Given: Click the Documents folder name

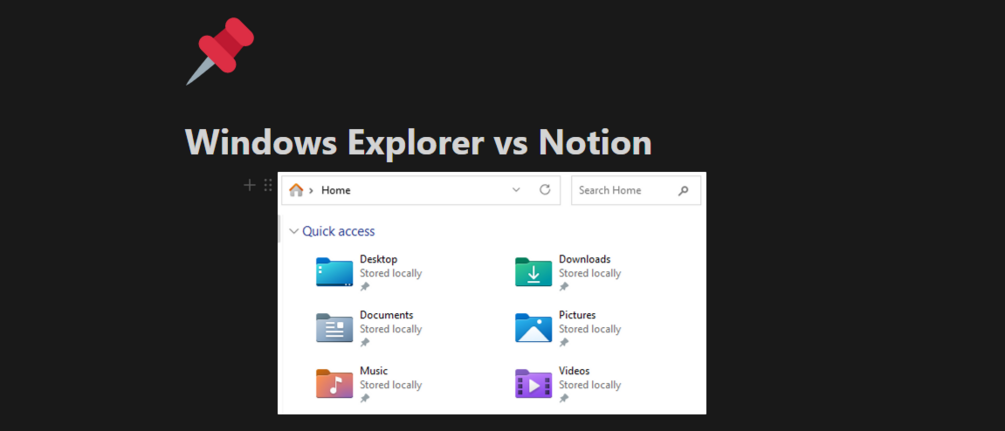Looking at the screenshot, I should tap(386, 315).
